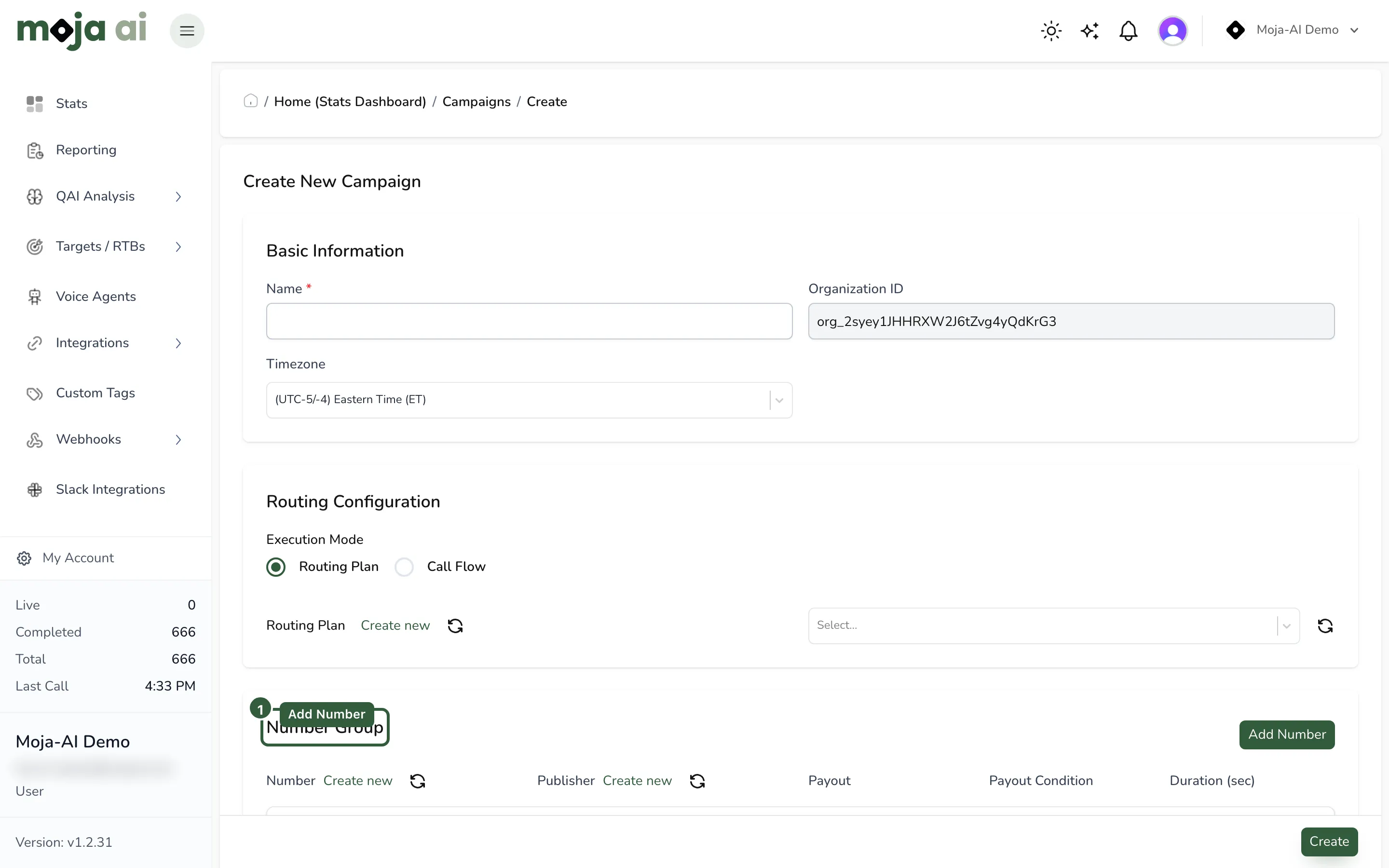Click the Stats grid icon
1389x868 pixels.
point(34,104)
